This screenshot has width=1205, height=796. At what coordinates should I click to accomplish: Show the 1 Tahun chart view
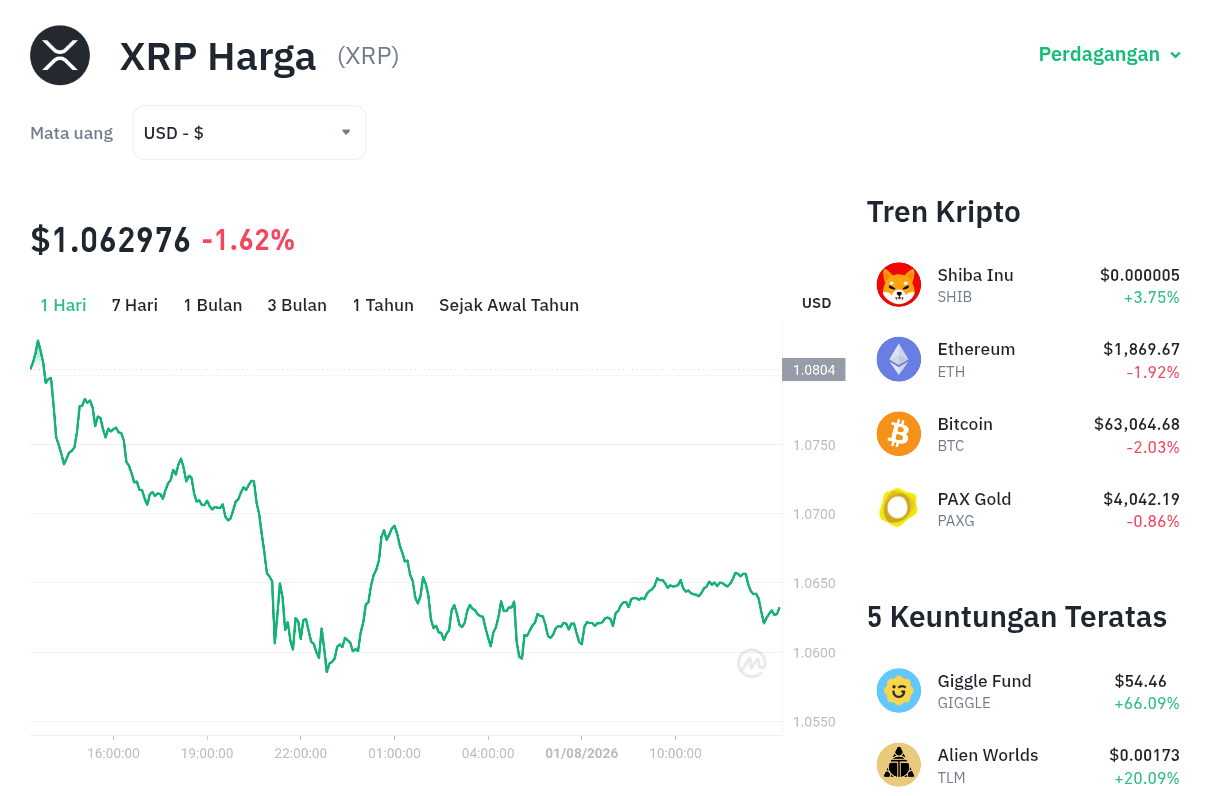pyautogui.click(x=383, y=305)
